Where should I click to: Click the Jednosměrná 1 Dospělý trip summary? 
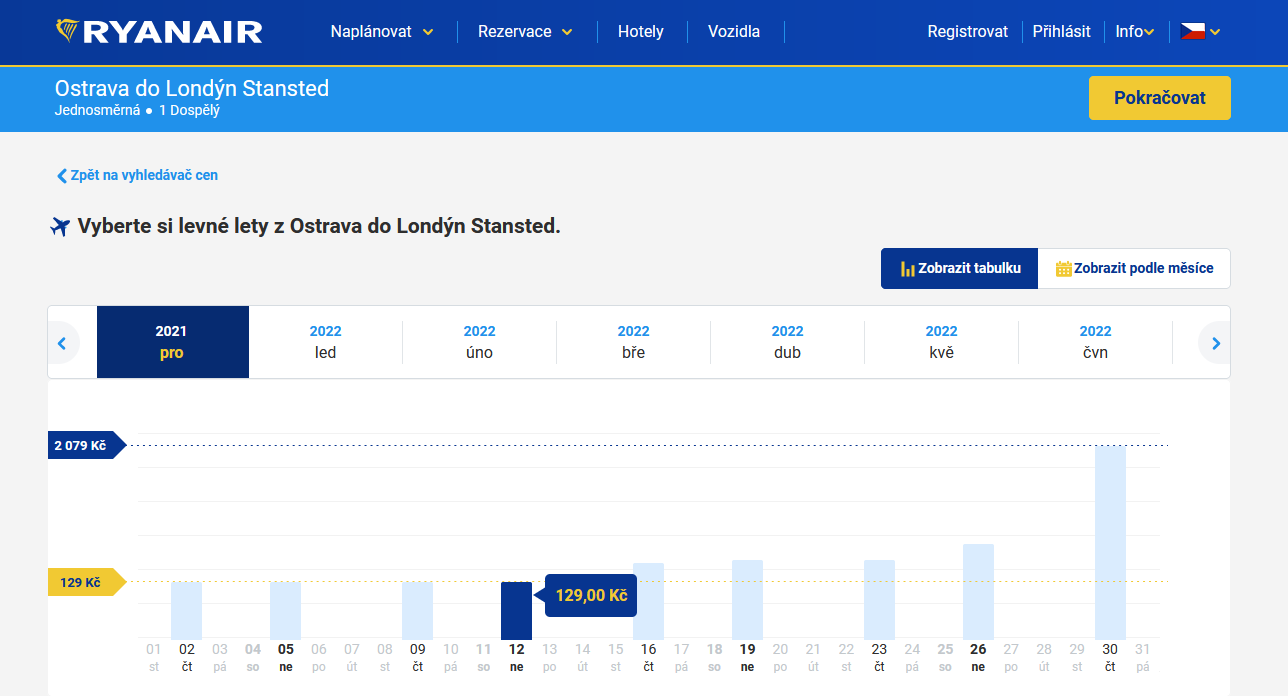(137, 110)
